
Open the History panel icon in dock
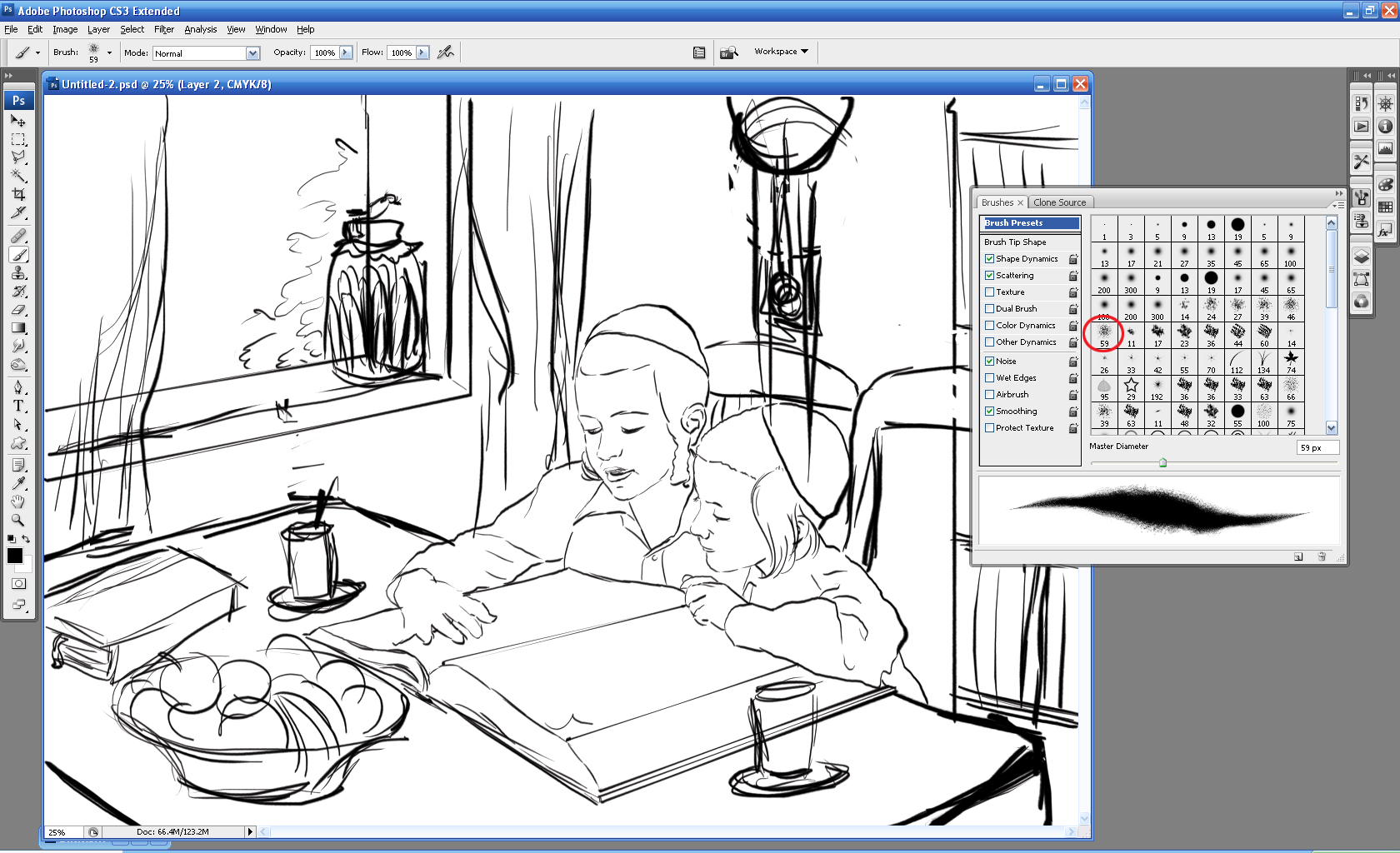point(1361,103)
